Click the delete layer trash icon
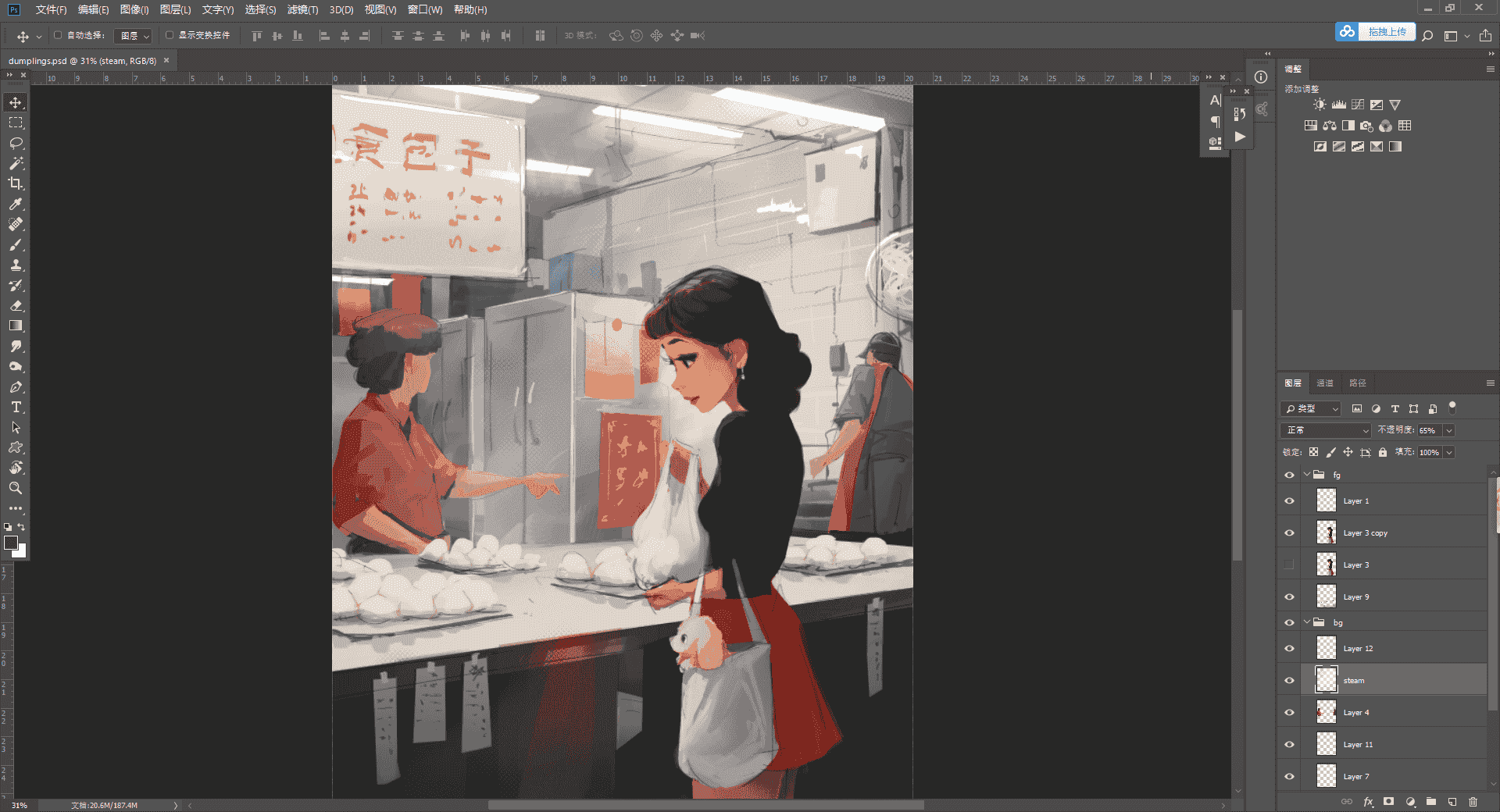The height and width of the screenshot is (812, 1500). pyautogui.click(x=1473, y=802)
